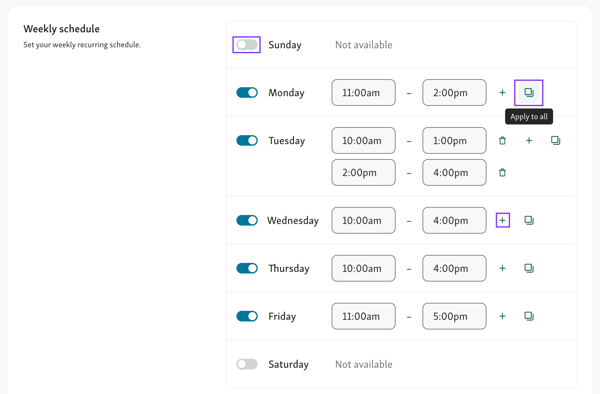Open Friday's 5:00pm end time picker
The width and height of the screenshot is (600, 394).
pyautogui.click(x=454, y=316)
